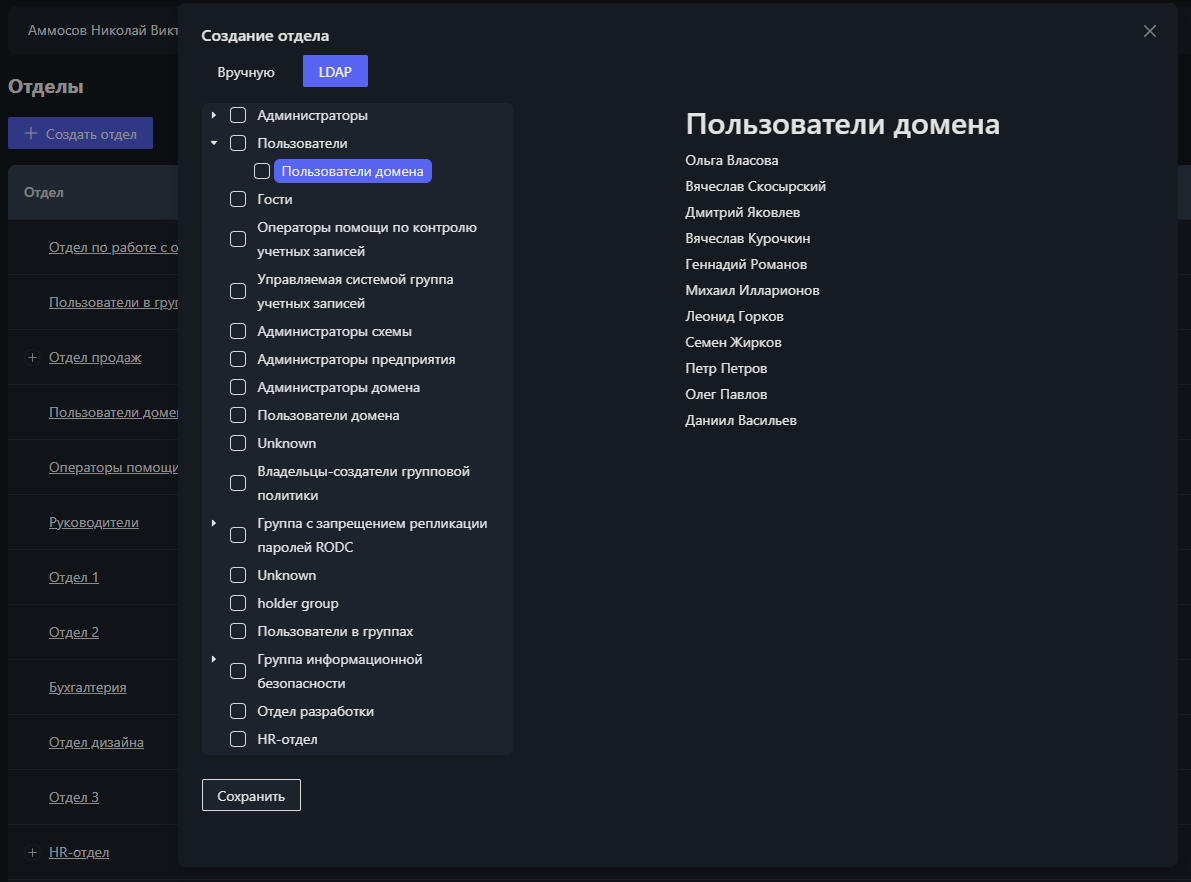Collapse the Пользователи tree node

213,143
